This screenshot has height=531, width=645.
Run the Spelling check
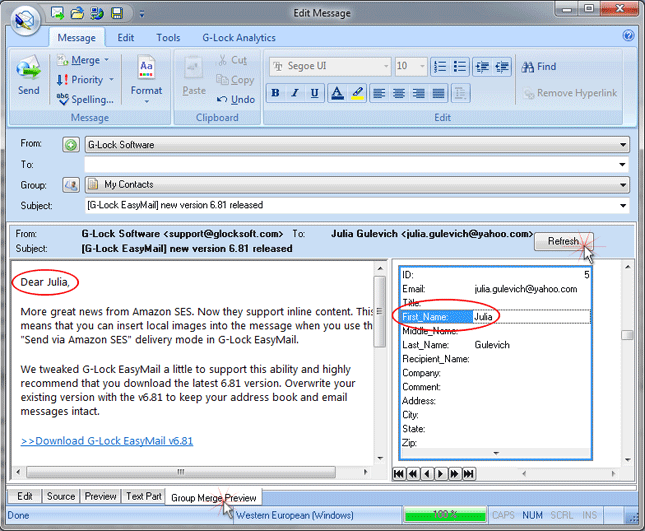(x=85, y=99)
